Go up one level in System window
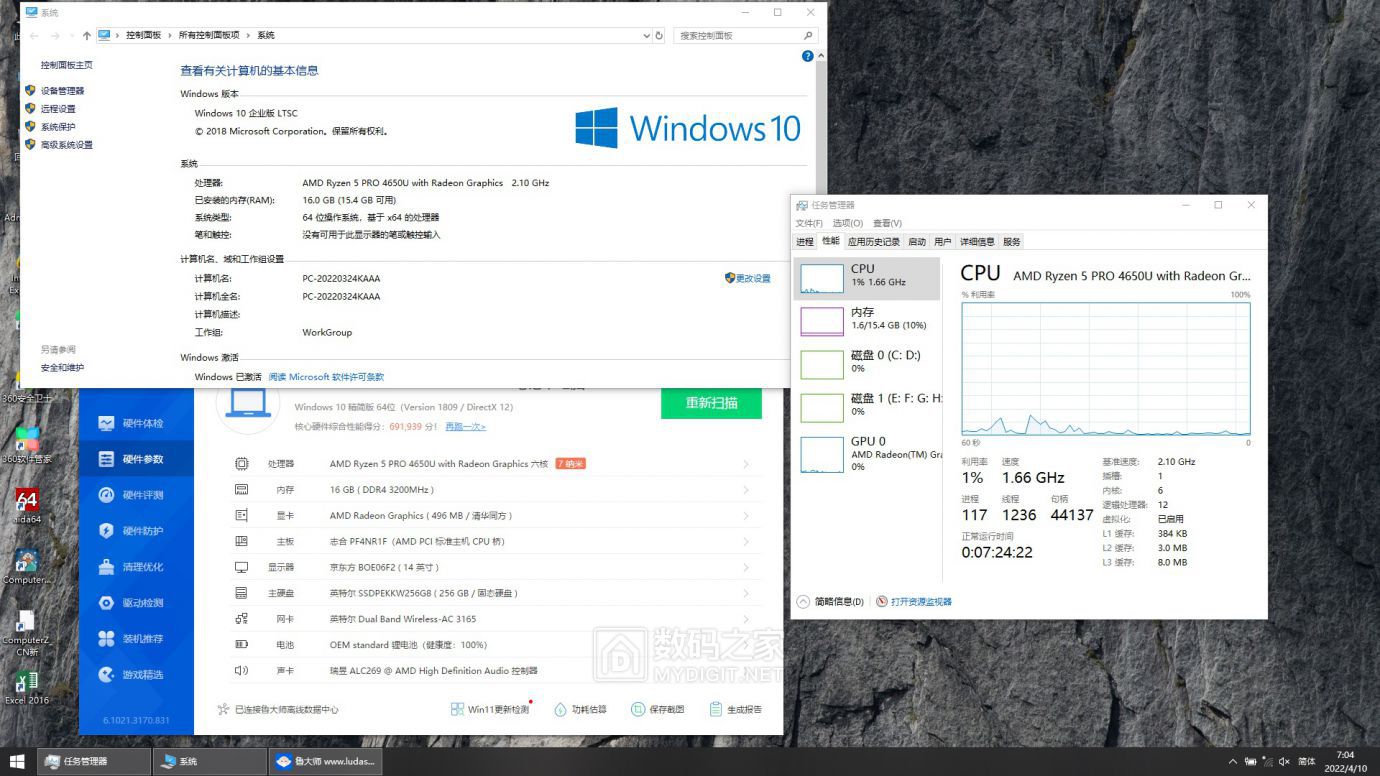 click(x=86, y=35)
